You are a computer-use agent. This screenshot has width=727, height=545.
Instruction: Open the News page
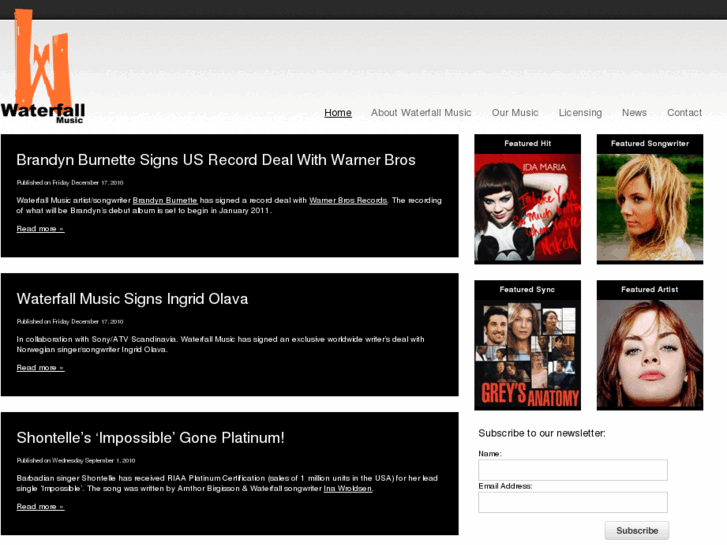point(634,113)
